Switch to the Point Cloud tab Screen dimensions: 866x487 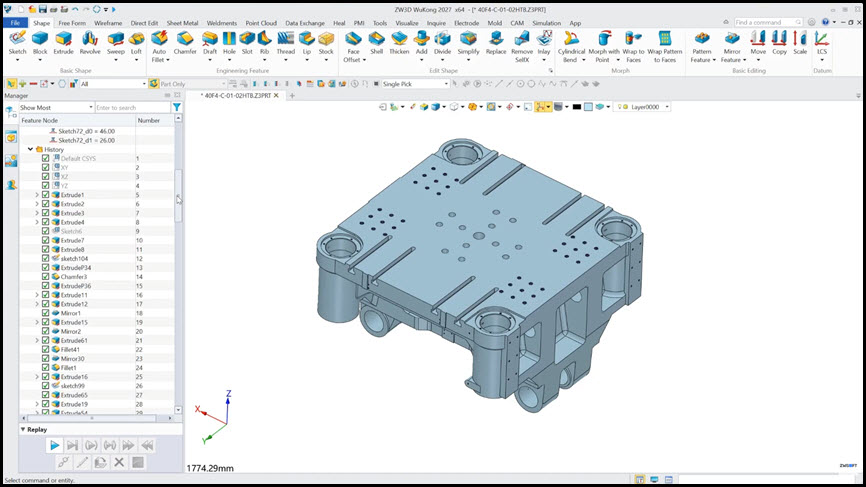tap(261, 23)
